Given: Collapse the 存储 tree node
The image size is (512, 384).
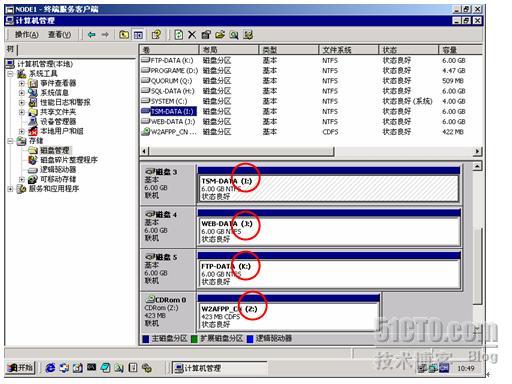Looking at the screenshot, I should 11,141.
